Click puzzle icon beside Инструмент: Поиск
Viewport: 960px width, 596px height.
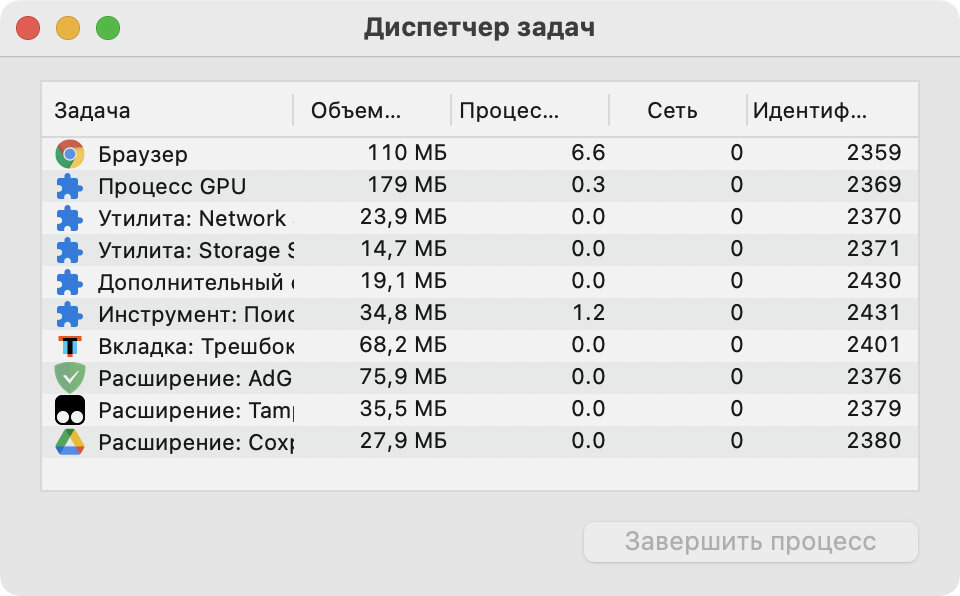(70, 314)
